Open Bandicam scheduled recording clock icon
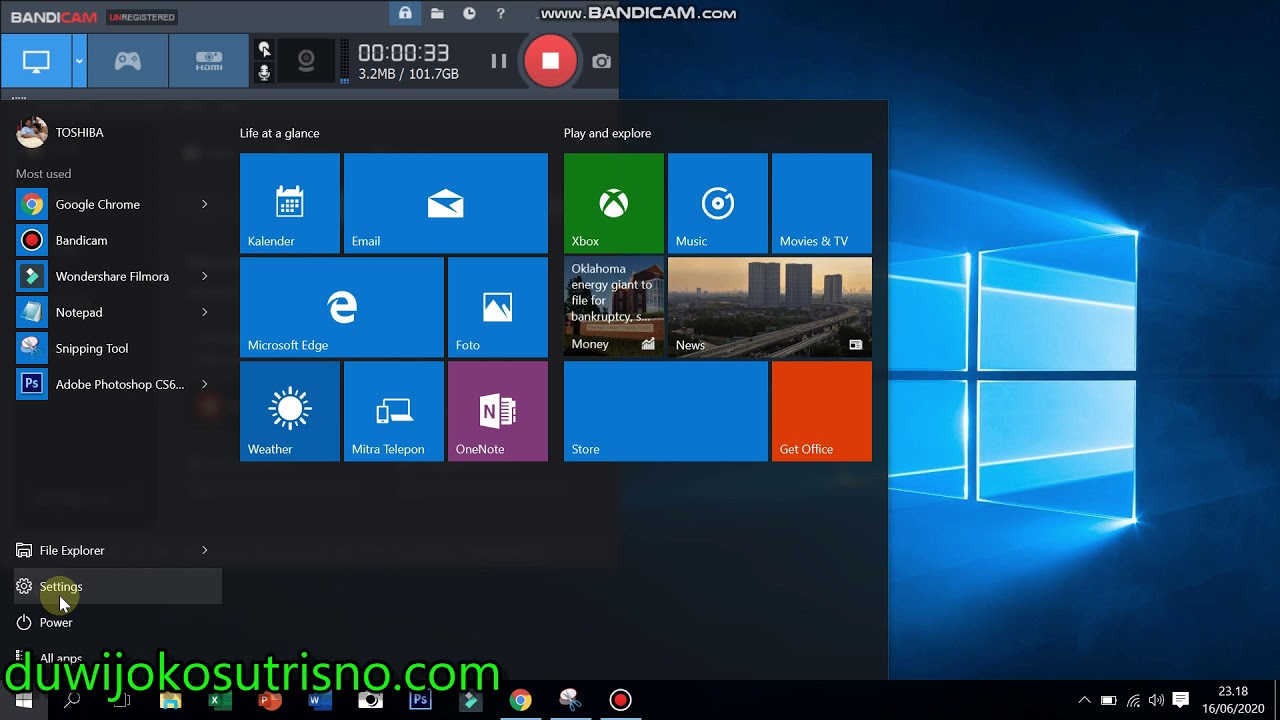 tap(469, 14)
